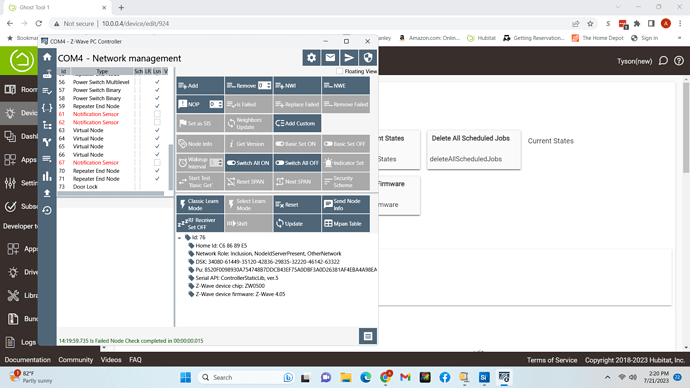Viewport: 690px width, 388px height.
Task: Toggle the checkmark for node 56 Power Switch Multilevel
Action: [157, 82]
